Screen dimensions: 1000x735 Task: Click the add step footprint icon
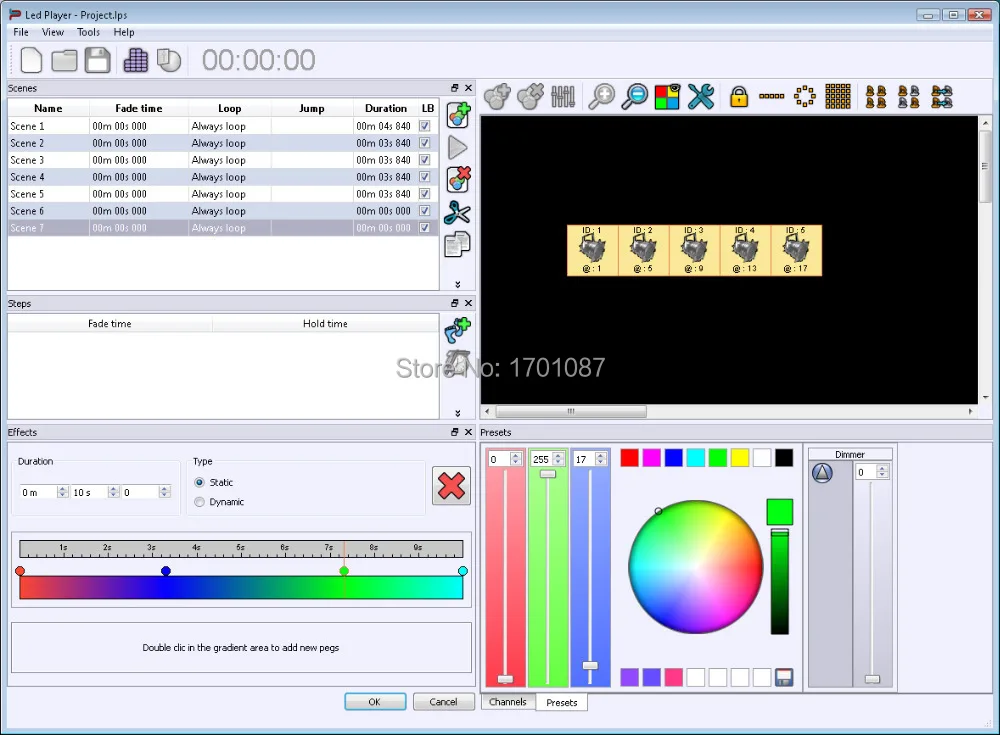(x=457, y=330)
